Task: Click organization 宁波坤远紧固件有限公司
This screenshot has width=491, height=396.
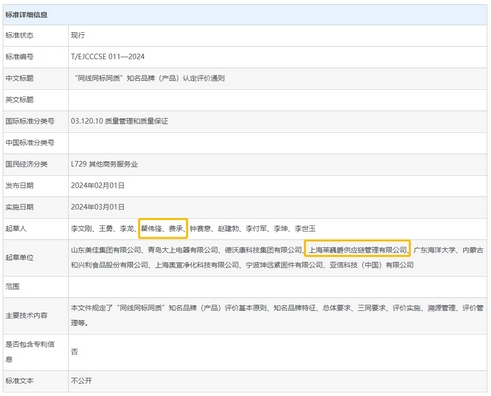Action: point(284,265)
